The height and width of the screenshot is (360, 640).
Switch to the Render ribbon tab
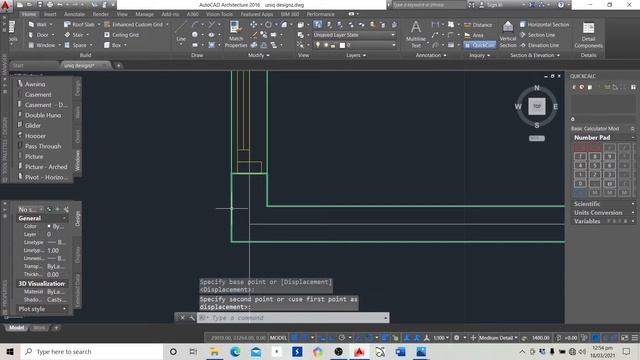tap(100, 14)
